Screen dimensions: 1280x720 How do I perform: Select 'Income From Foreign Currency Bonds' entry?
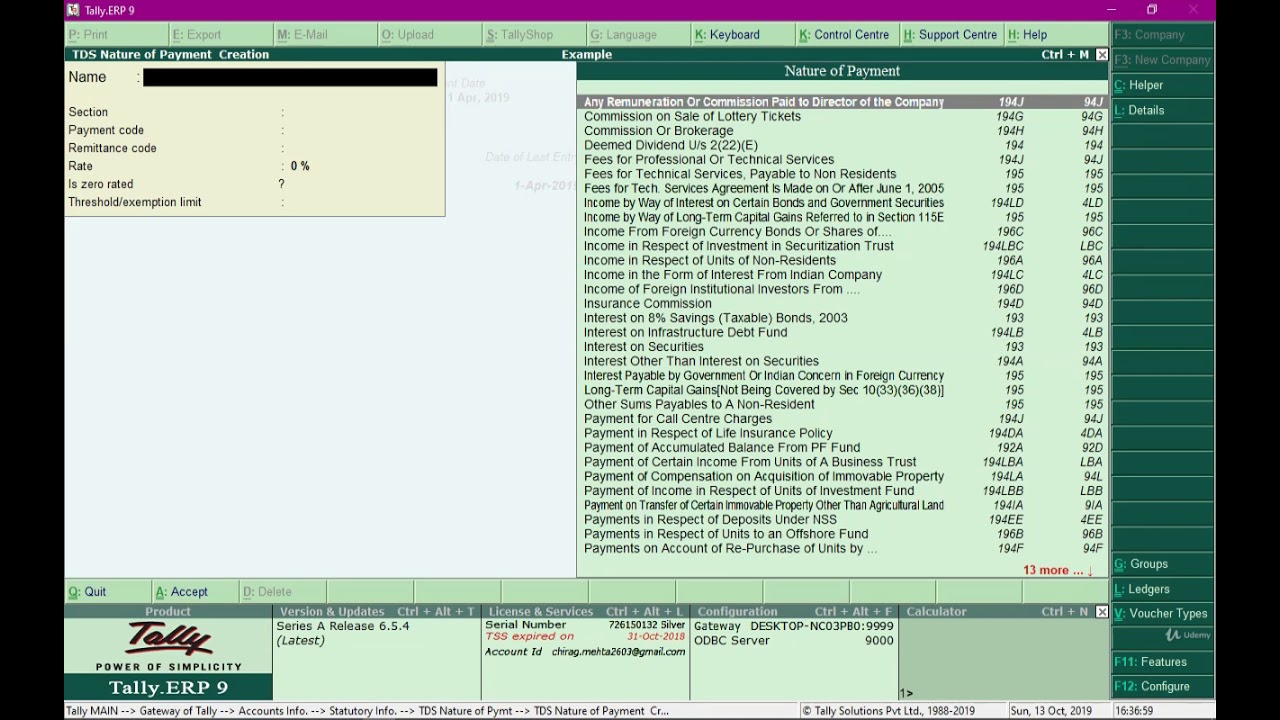click(843, 232)
